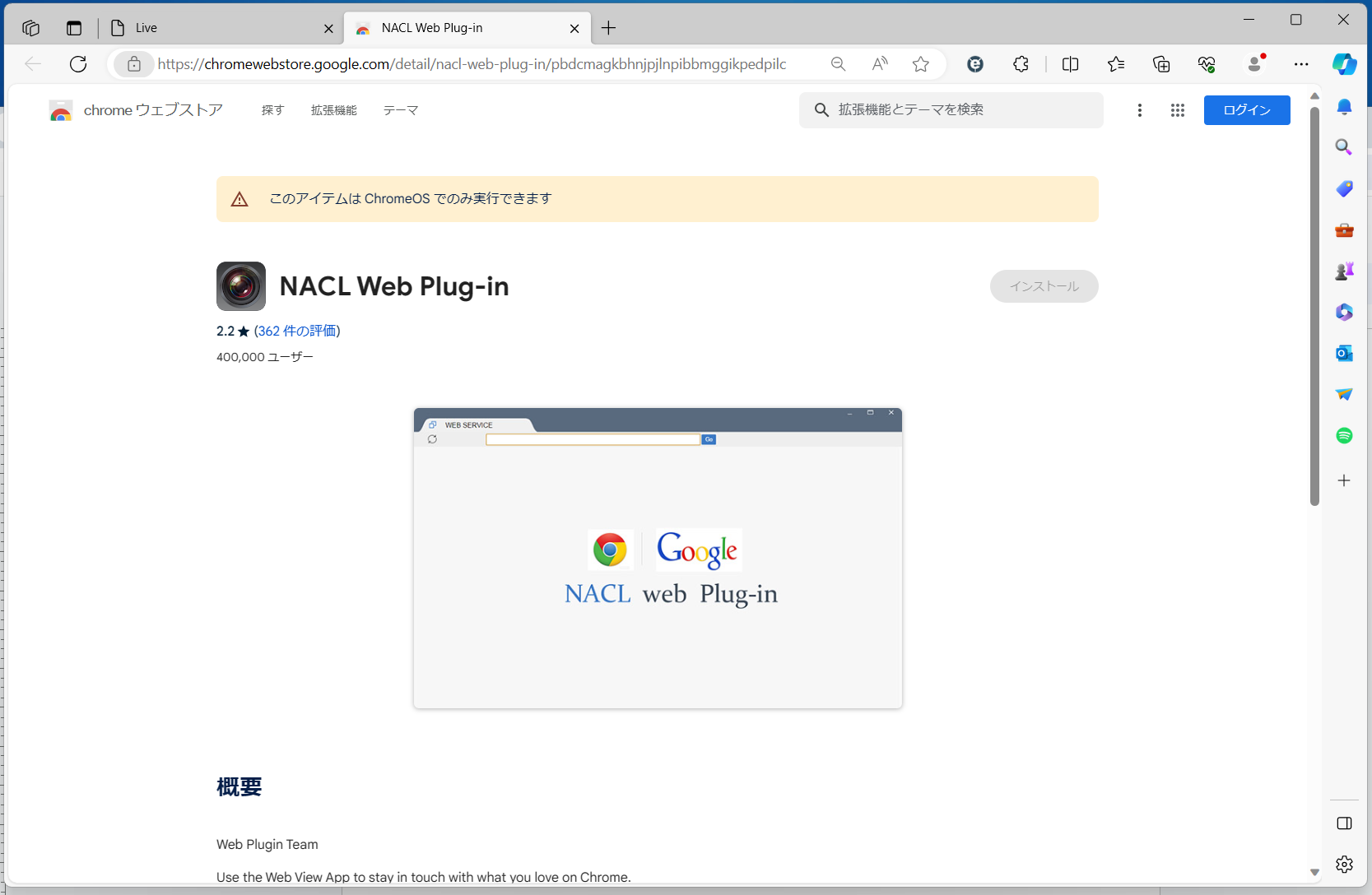The width and height of the screenshot is (1372, 895).
Task: Open the profile avatar menu
Action: point(1255,64)
